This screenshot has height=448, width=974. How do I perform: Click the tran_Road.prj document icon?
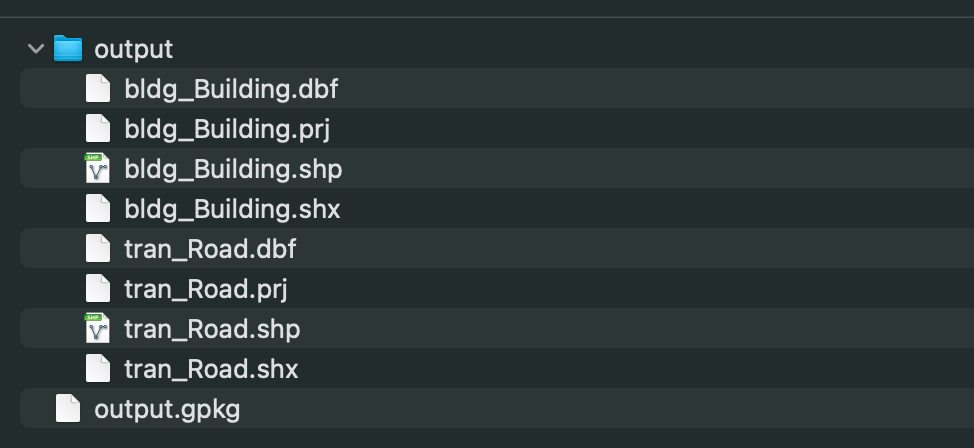tap(97, 289)
